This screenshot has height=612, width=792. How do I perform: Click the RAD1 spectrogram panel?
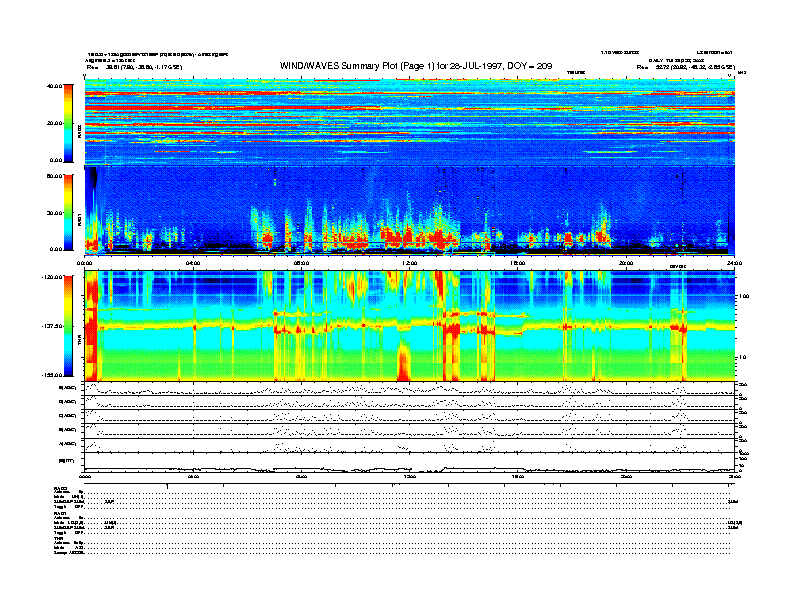tap(410, 210)
